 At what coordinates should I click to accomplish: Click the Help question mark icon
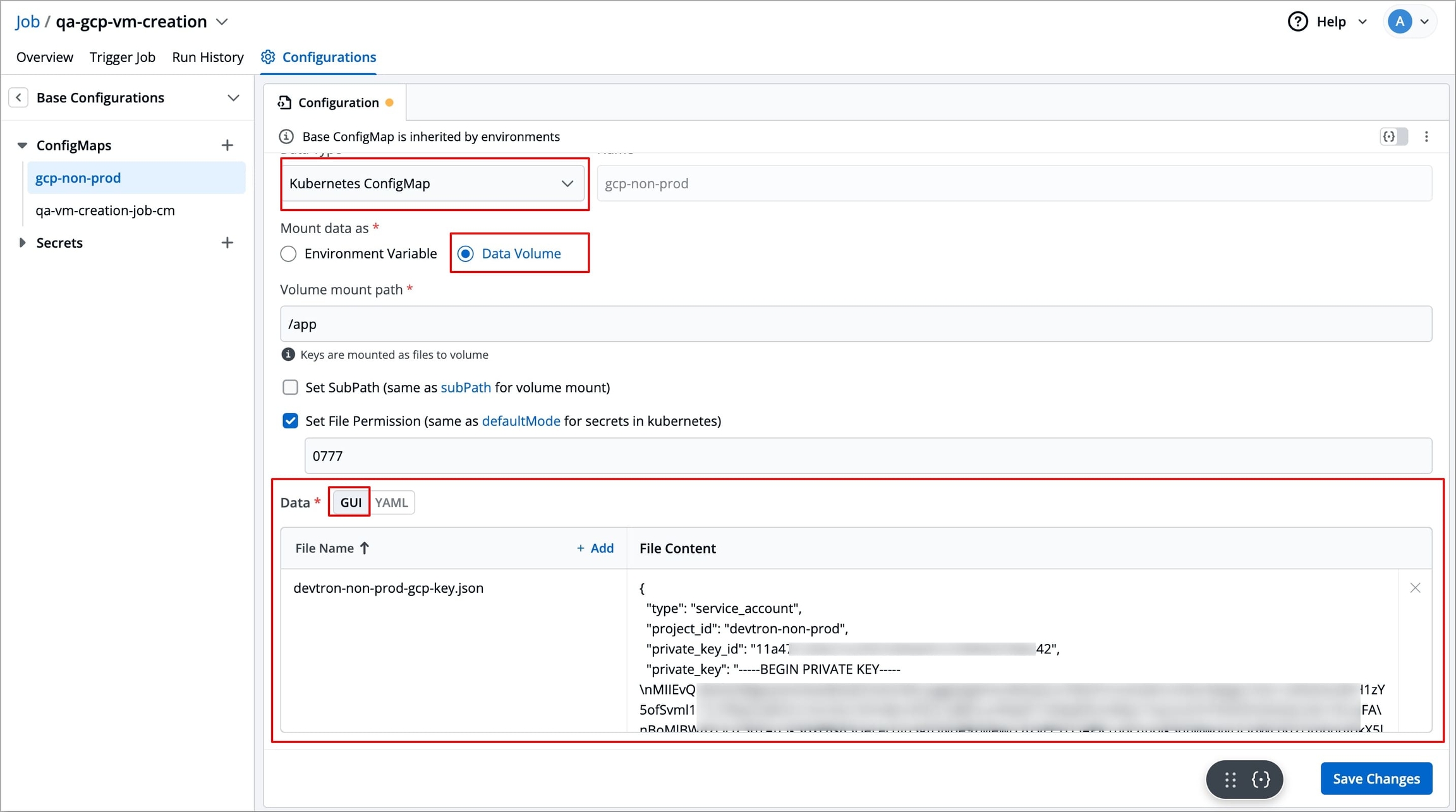[x=1297, y=21]
